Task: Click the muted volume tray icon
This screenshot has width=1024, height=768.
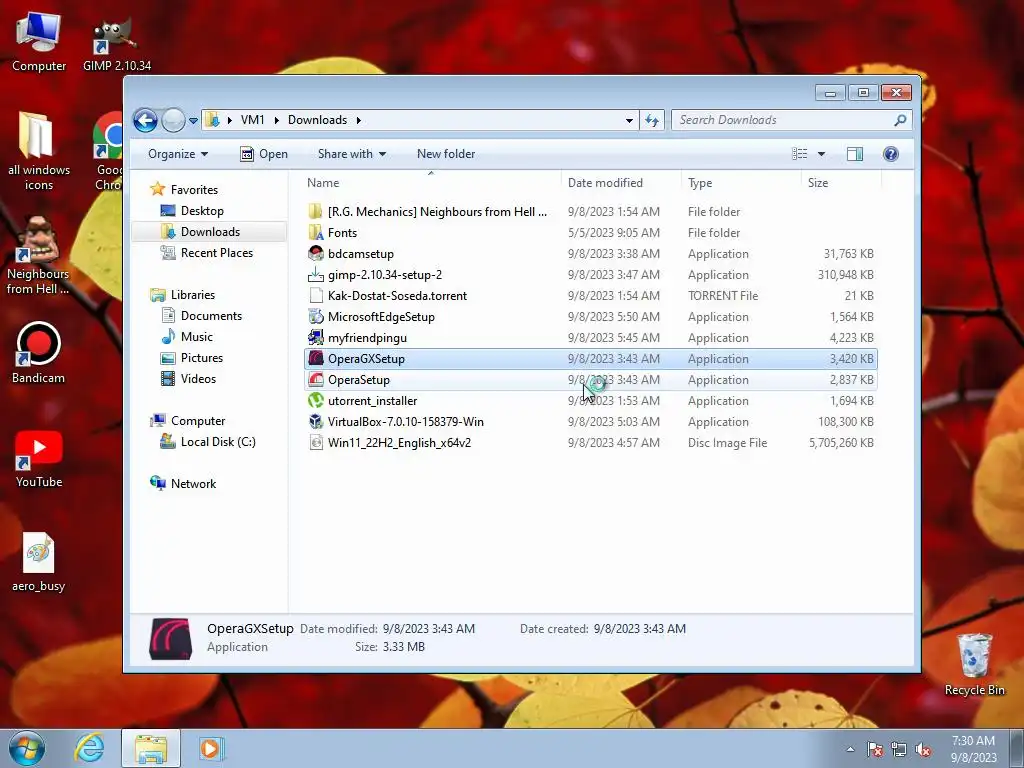Action: [x=923, y=750]
